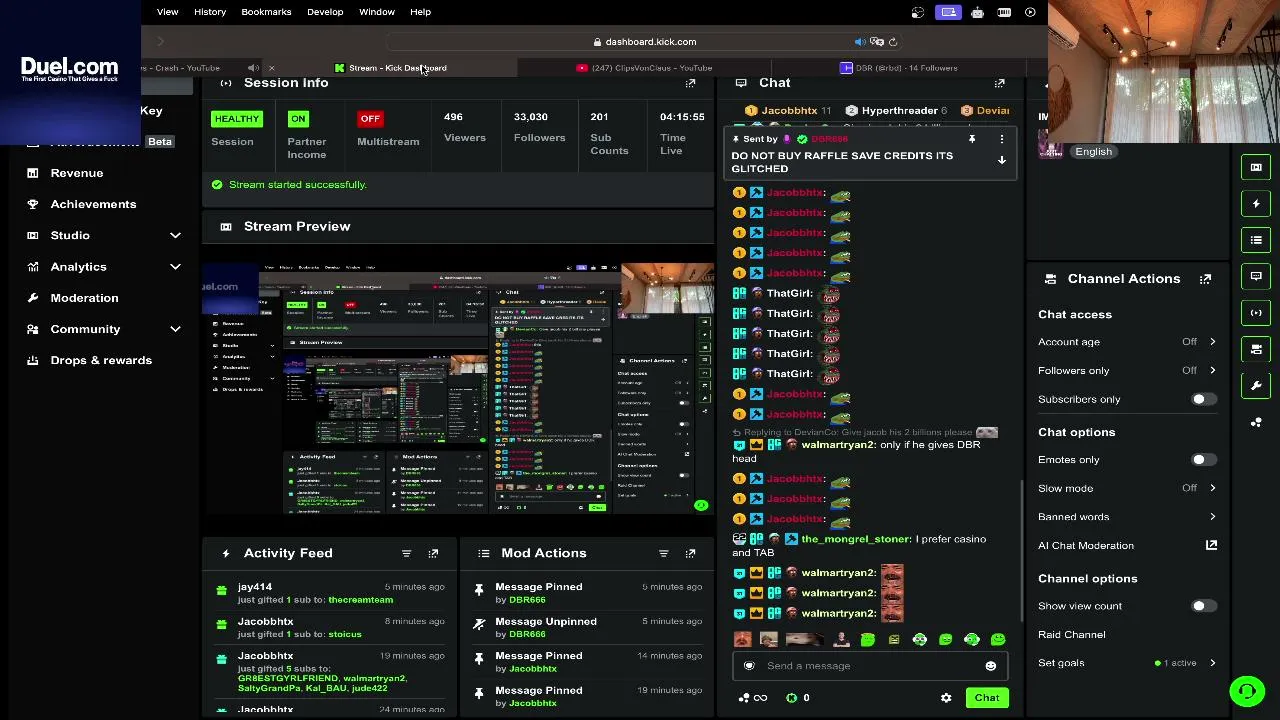Open the Bookmarks menu
This screenshot has width=1280, height=720.
point(266,12)
